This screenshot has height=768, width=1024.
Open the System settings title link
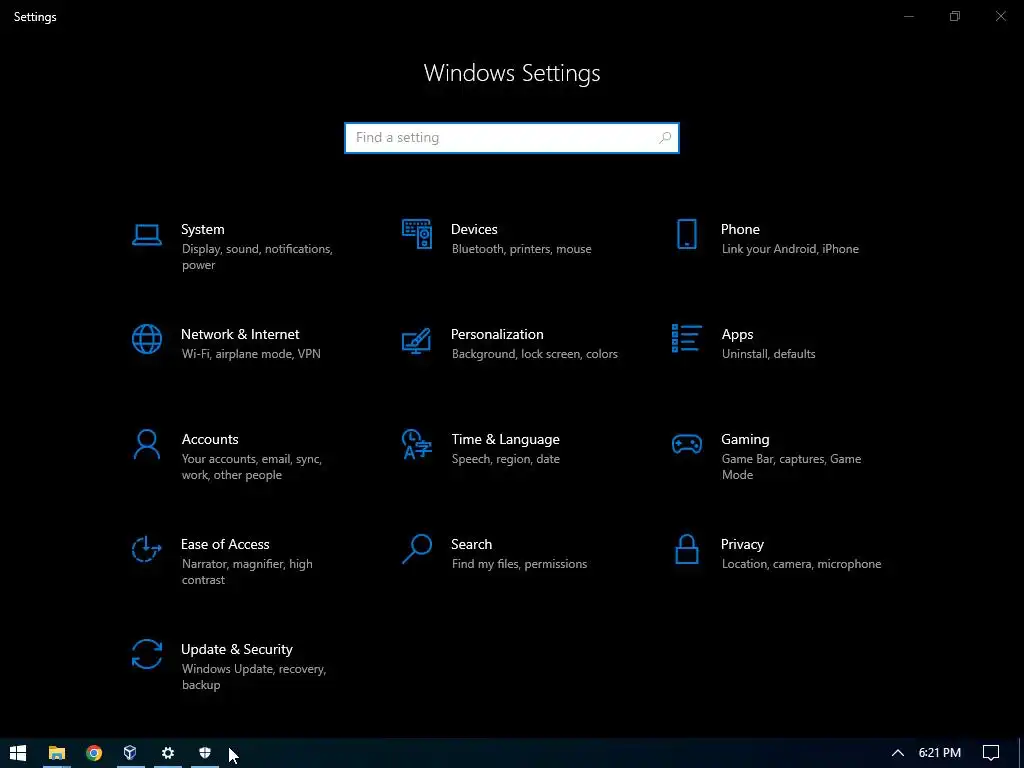click(x=202, y=229)
